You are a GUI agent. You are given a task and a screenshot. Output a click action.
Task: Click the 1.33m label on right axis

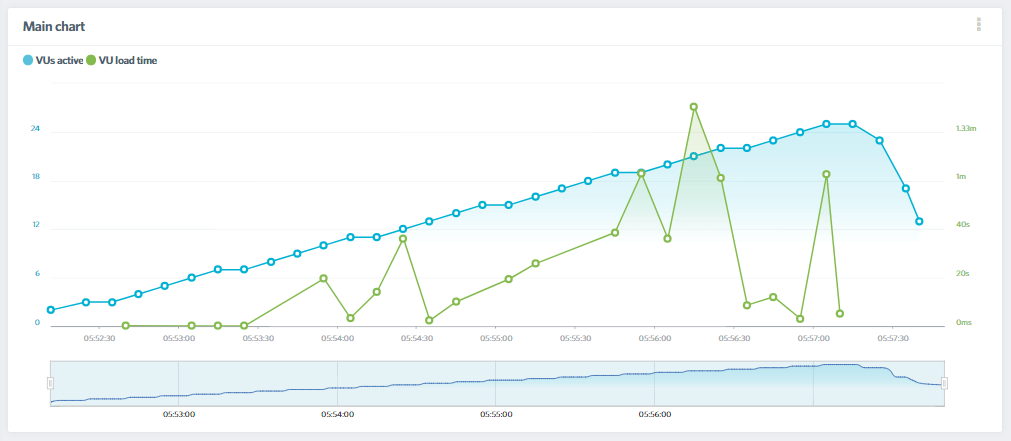tap(966, 129)
